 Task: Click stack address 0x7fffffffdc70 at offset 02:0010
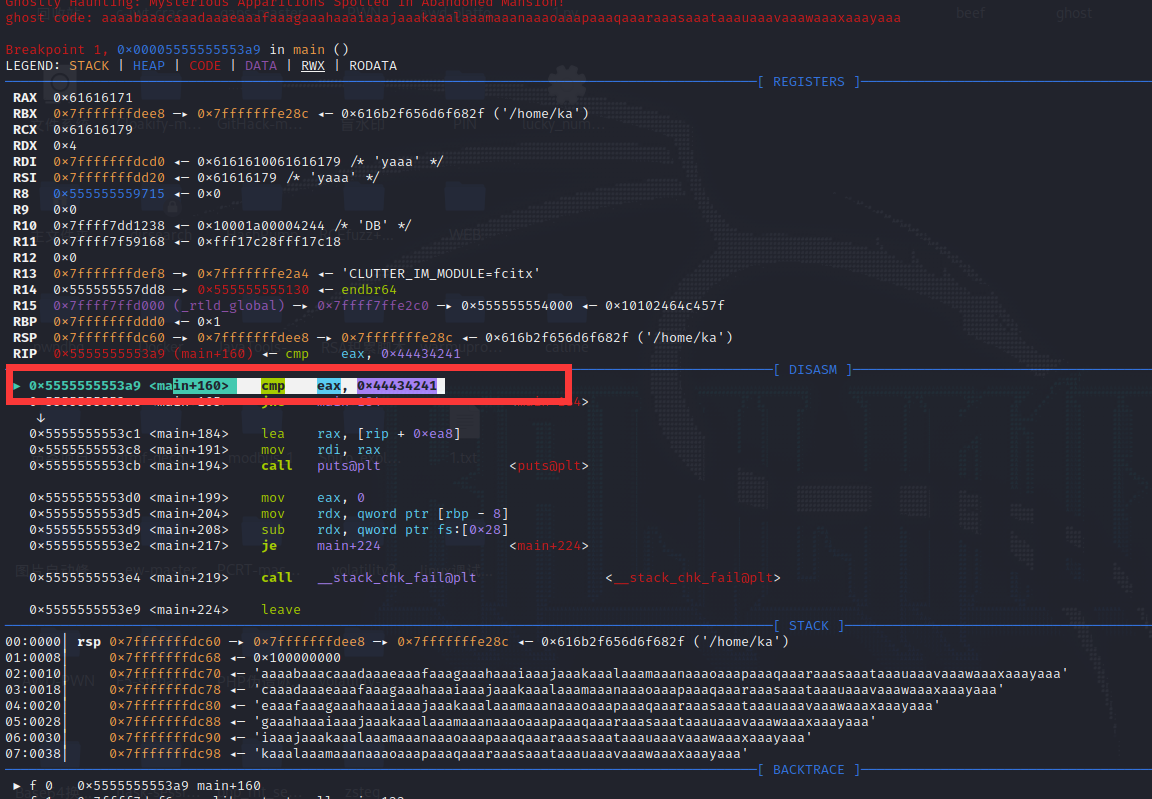[x=165, y=674]
